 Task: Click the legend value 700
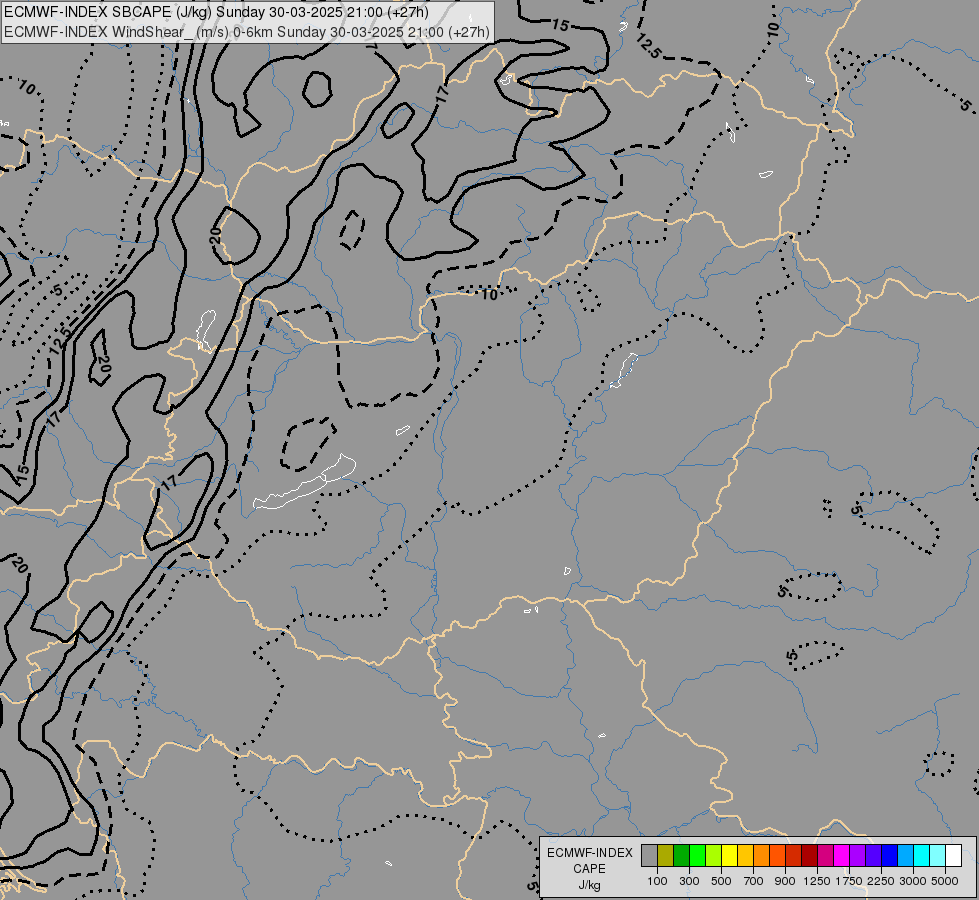pyautogui.click(x=754, y=881)
